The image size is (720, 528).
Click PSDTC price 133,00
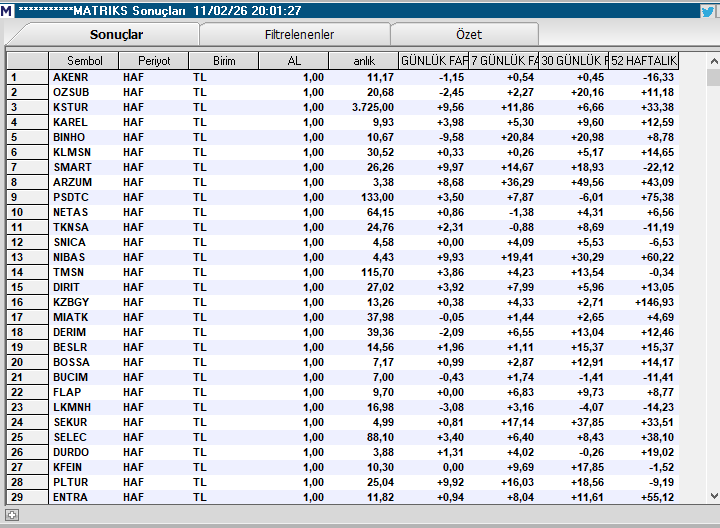[x=377, y=197]
